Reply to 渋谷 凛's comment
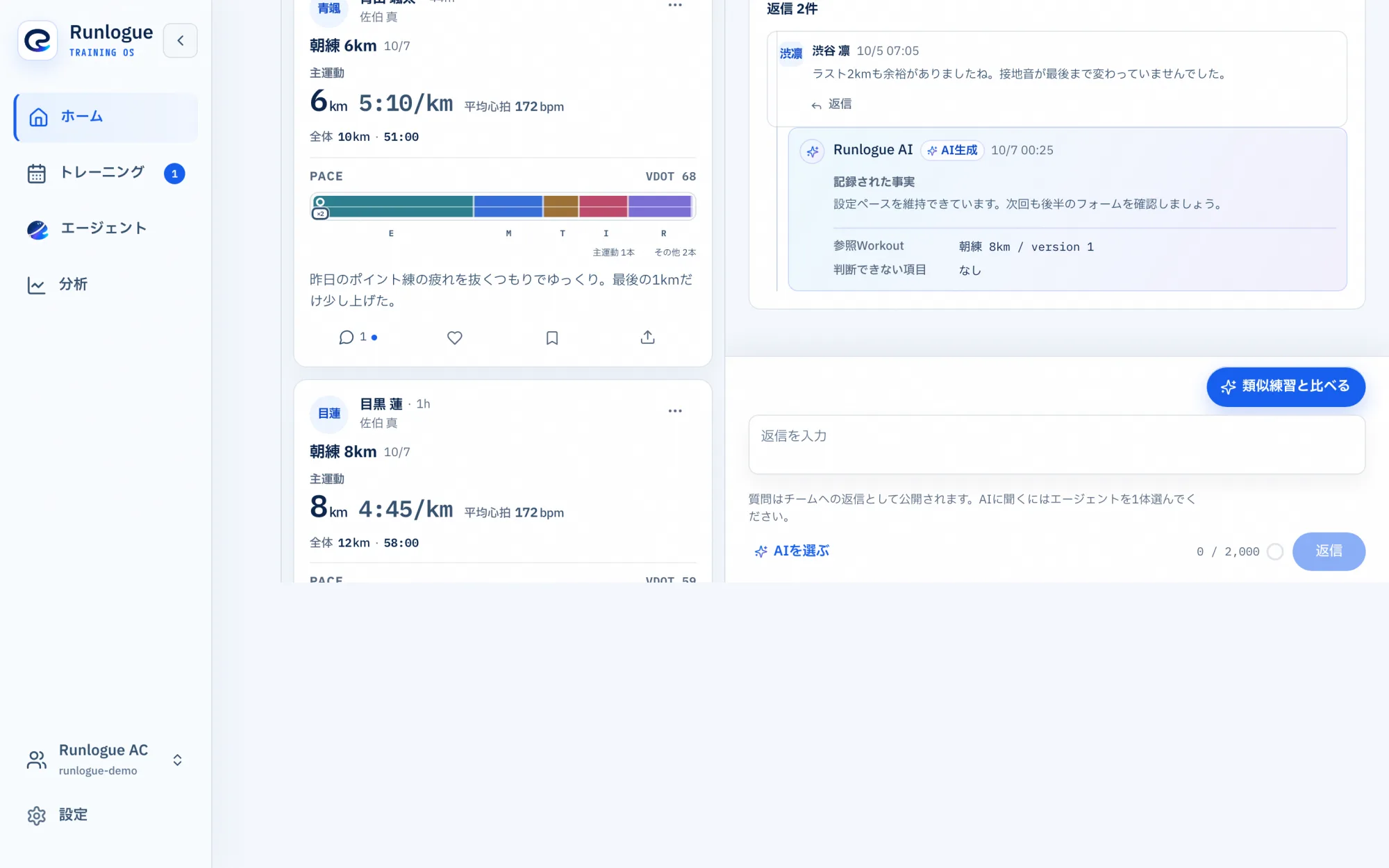 (831, 104)
